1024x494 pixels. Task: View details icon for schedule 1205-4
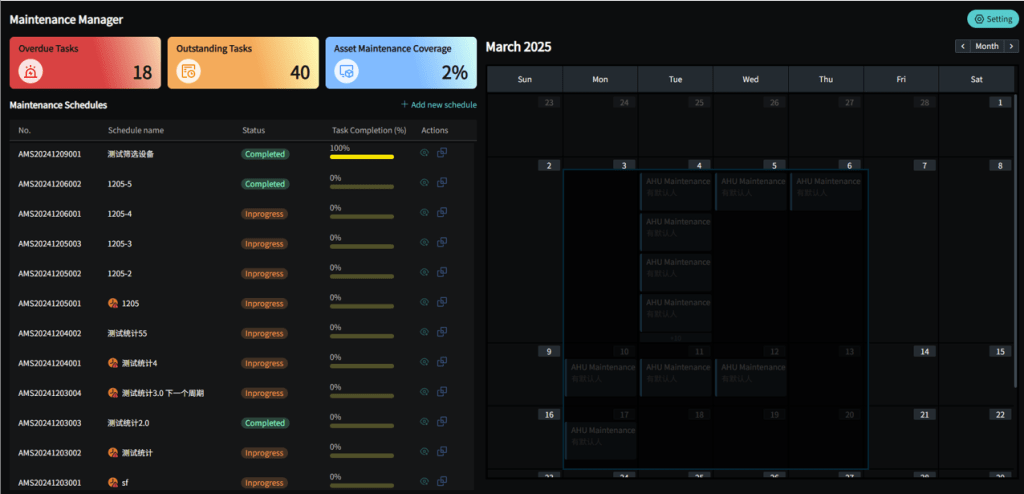coord(424,213)
